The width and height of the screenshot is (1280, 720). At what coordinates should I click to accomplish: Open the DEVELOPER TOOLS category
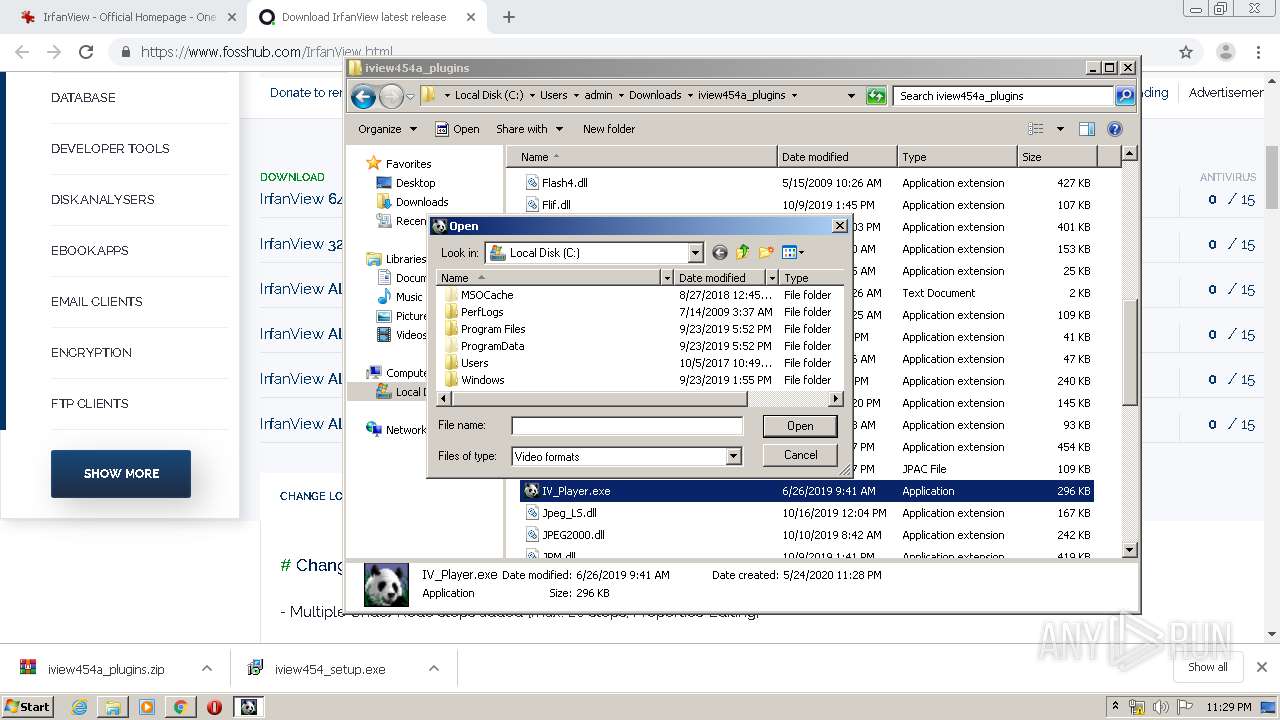coord(110,148)
